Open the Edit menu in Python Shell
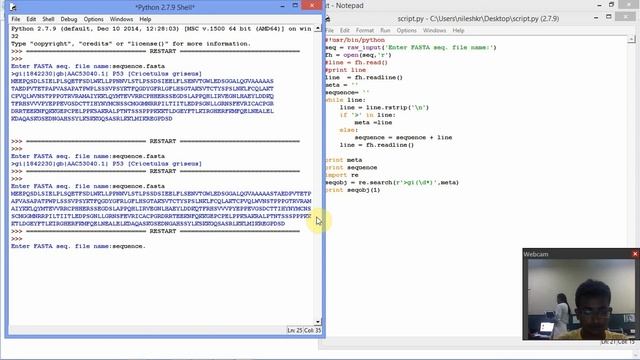Screen dimensions: 640x360 pos(31,19)
